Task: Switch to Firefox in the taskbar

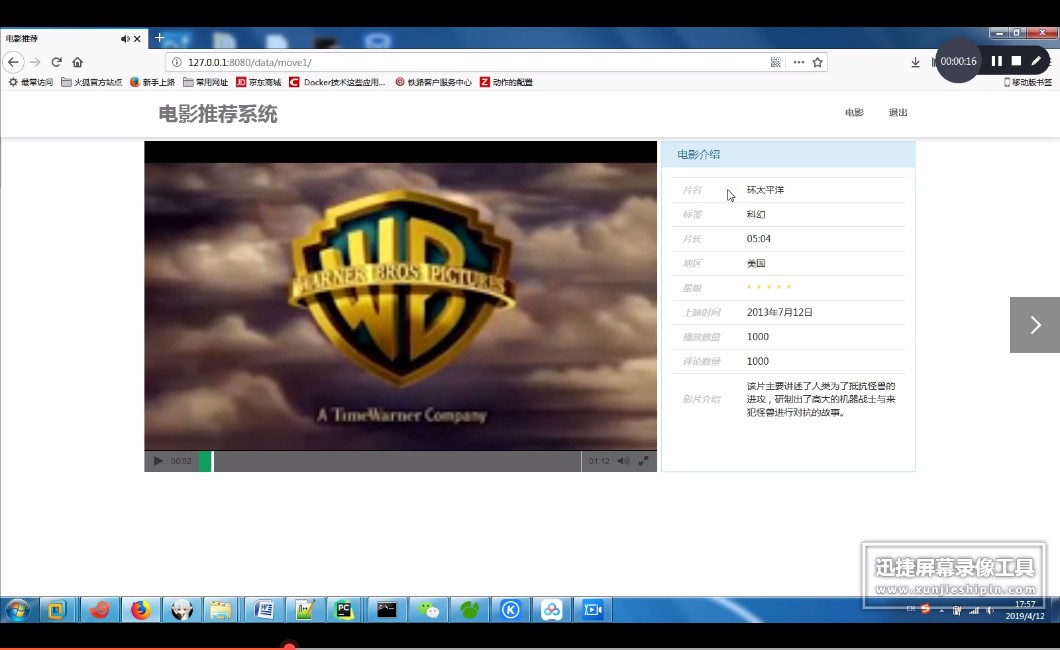Action: 141,610
